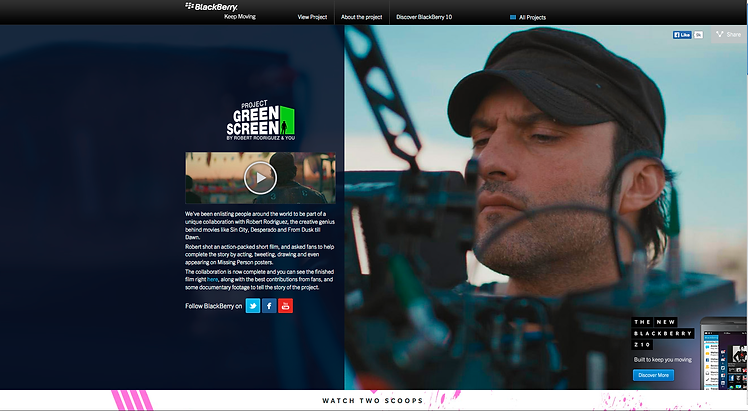
Task: Go to Discover BlackBerry 10
Action: (424, 17)
